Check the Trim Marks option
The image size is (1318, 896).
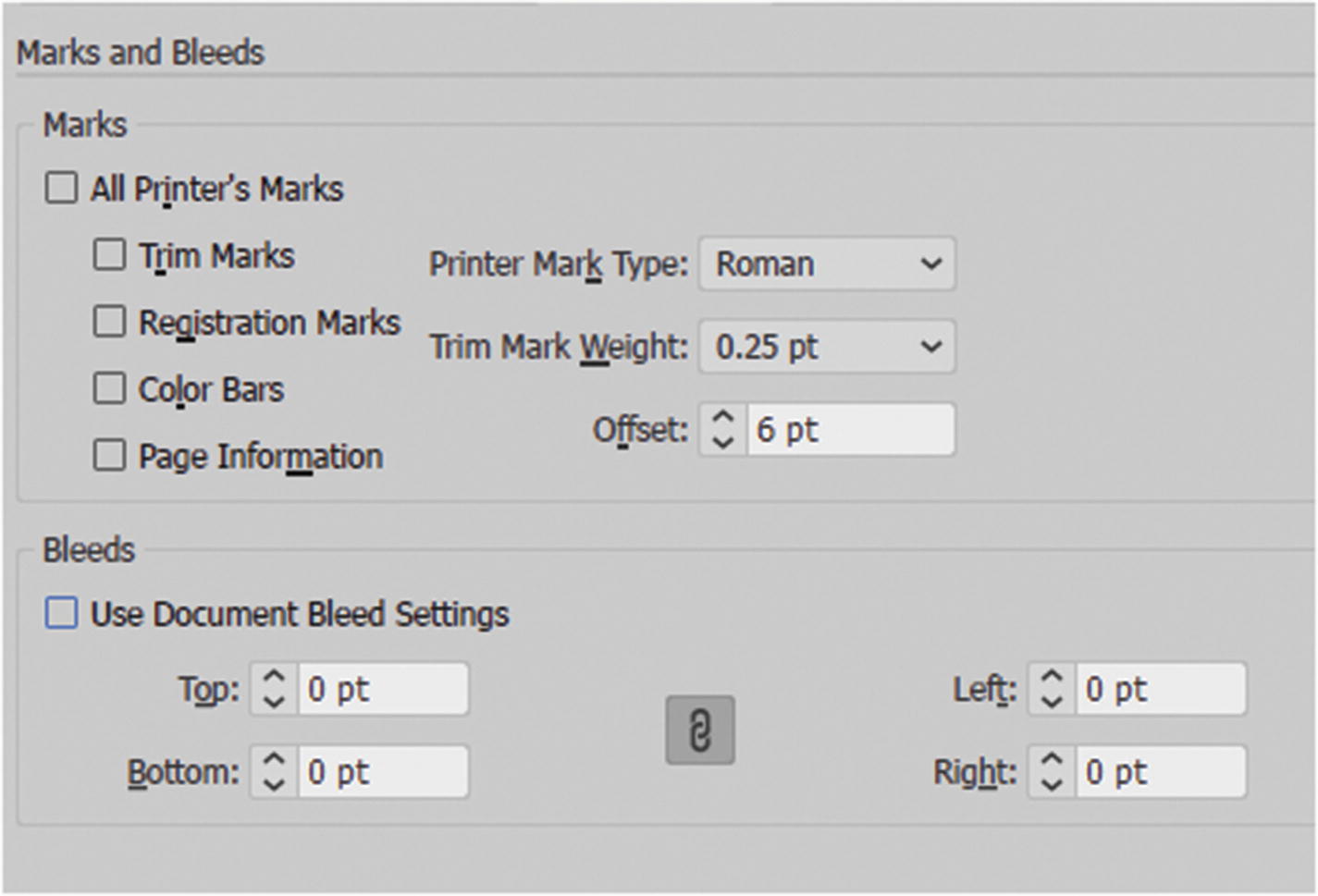[109, 255]
